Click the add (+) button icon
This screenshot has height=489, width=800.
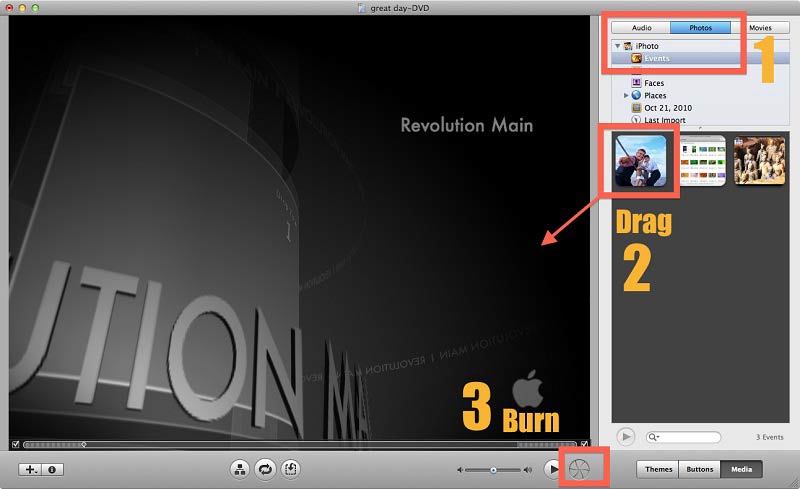(x=33, y=468)
